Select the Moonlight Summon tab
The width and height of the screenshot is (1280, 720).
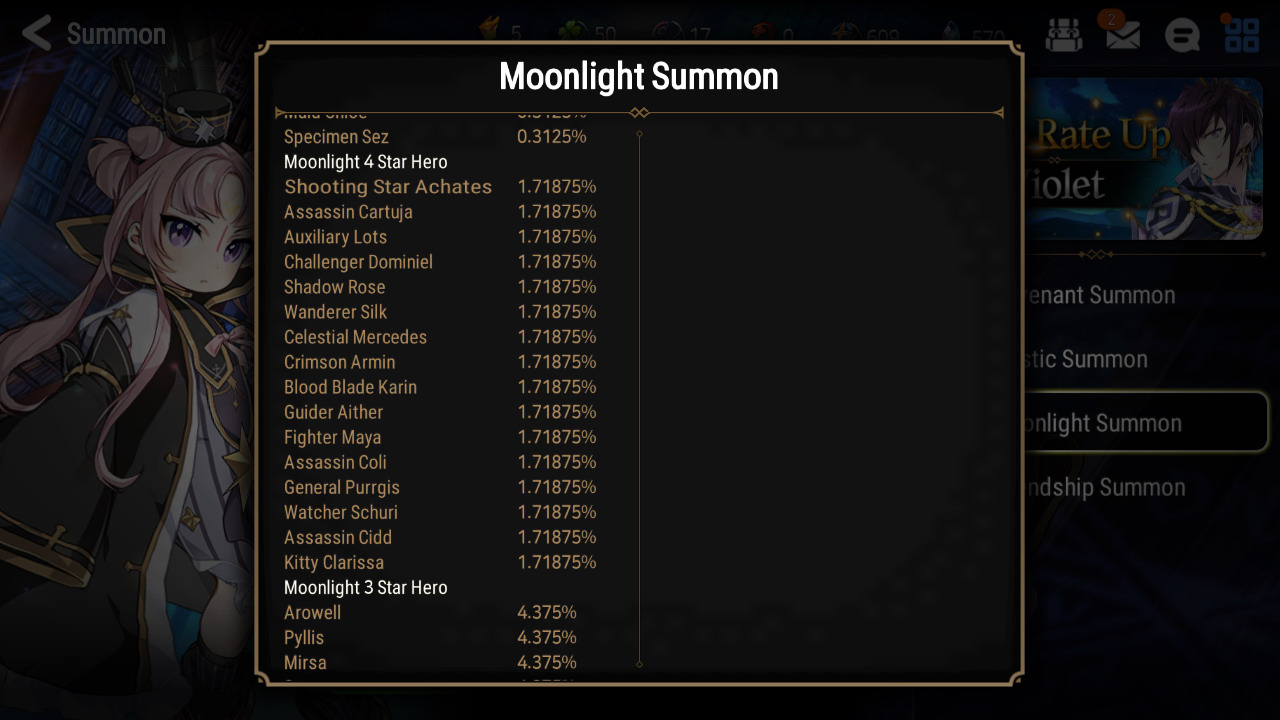[1147, 422]
